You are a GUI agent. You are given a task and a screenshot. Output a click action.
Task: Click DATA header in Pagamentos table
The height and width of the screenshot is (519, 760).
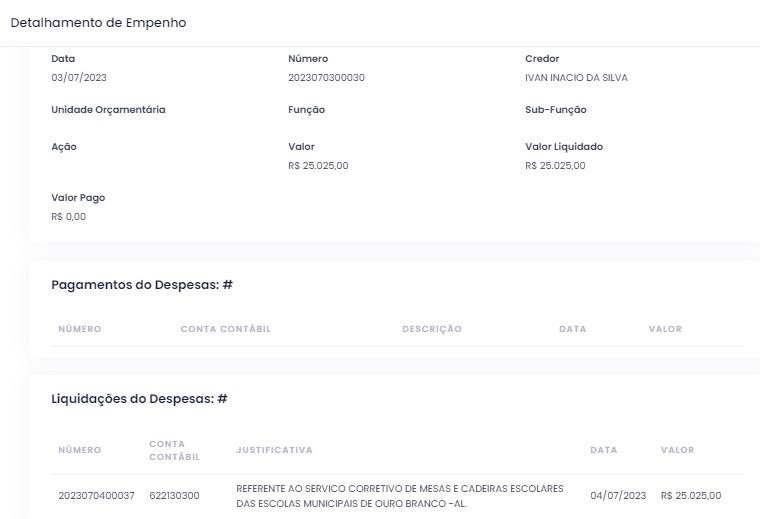[x=572, y=329]
